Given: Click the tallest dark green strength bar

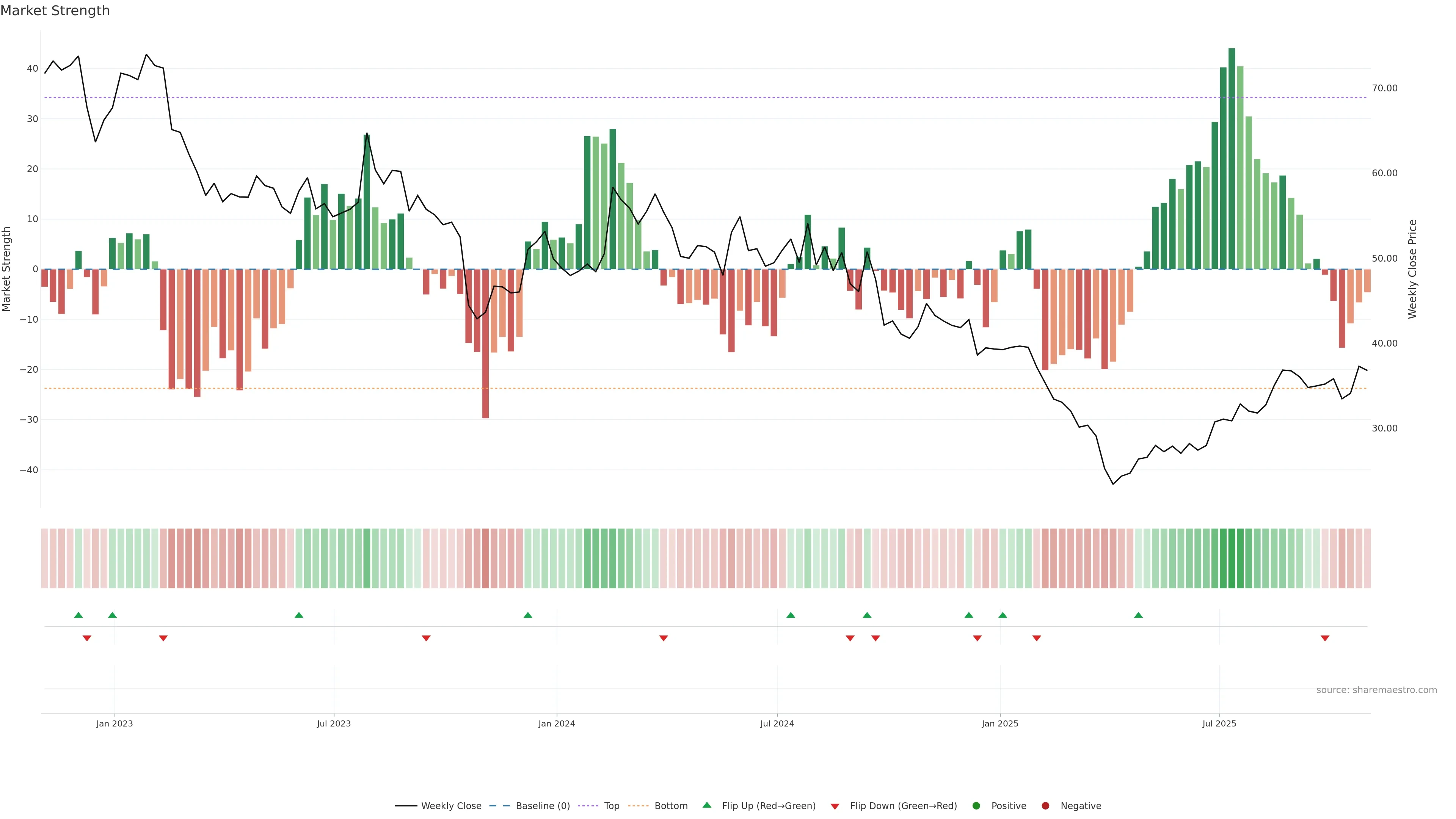Looking at the screenshot, I should 1232,158.
